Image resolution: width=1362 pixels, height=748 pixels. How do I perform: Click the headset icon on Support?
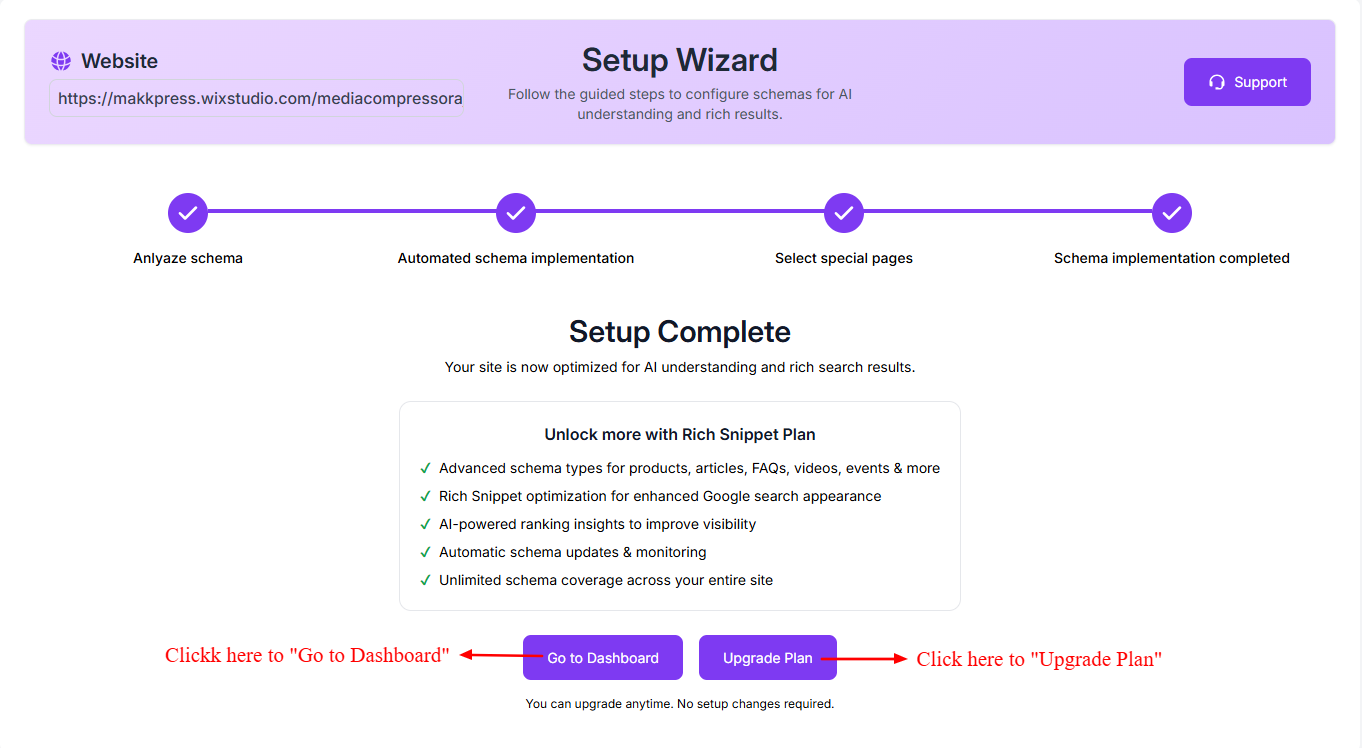[1217, 82]
